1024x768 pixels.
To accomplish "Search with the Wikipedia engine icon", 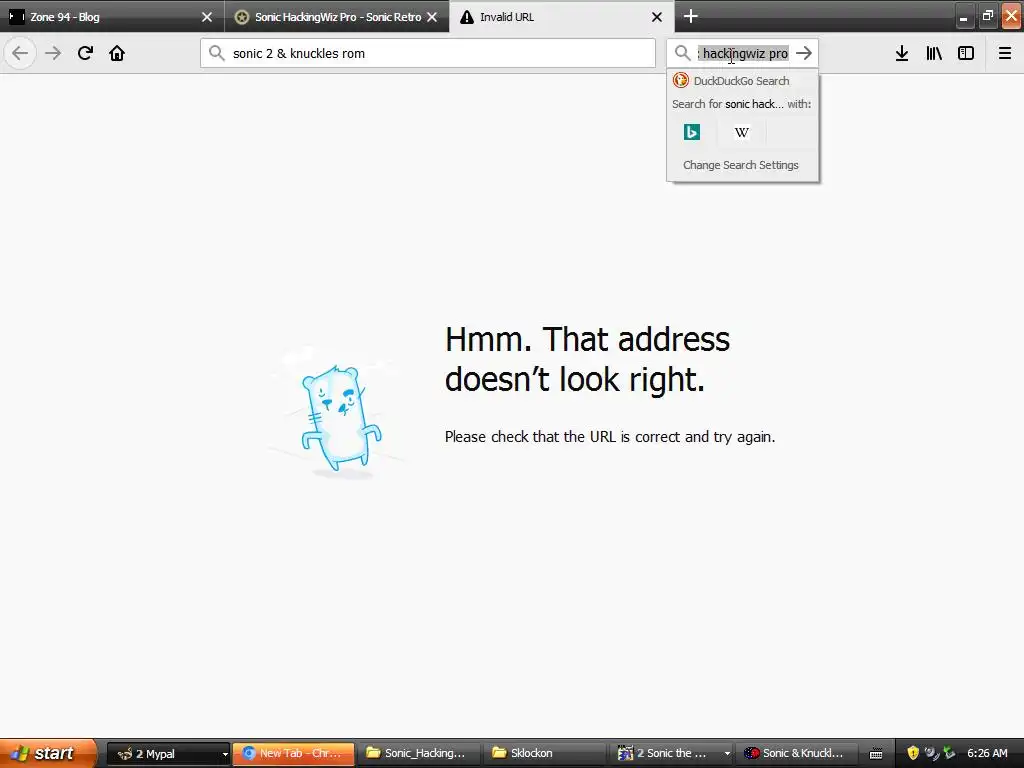I will (x=741, y=133).
